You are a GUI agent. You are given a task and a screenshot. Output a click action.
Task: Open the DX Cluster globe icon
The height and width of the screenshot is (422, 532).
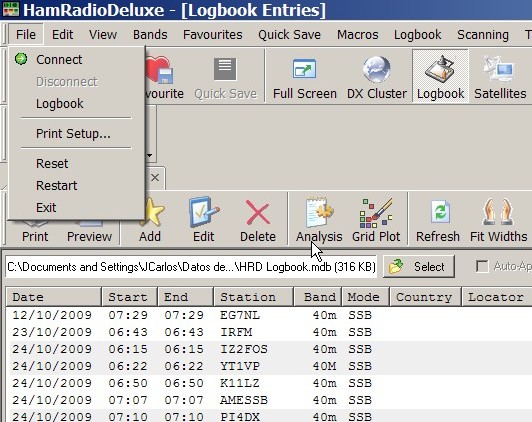[x=376, y=70]
